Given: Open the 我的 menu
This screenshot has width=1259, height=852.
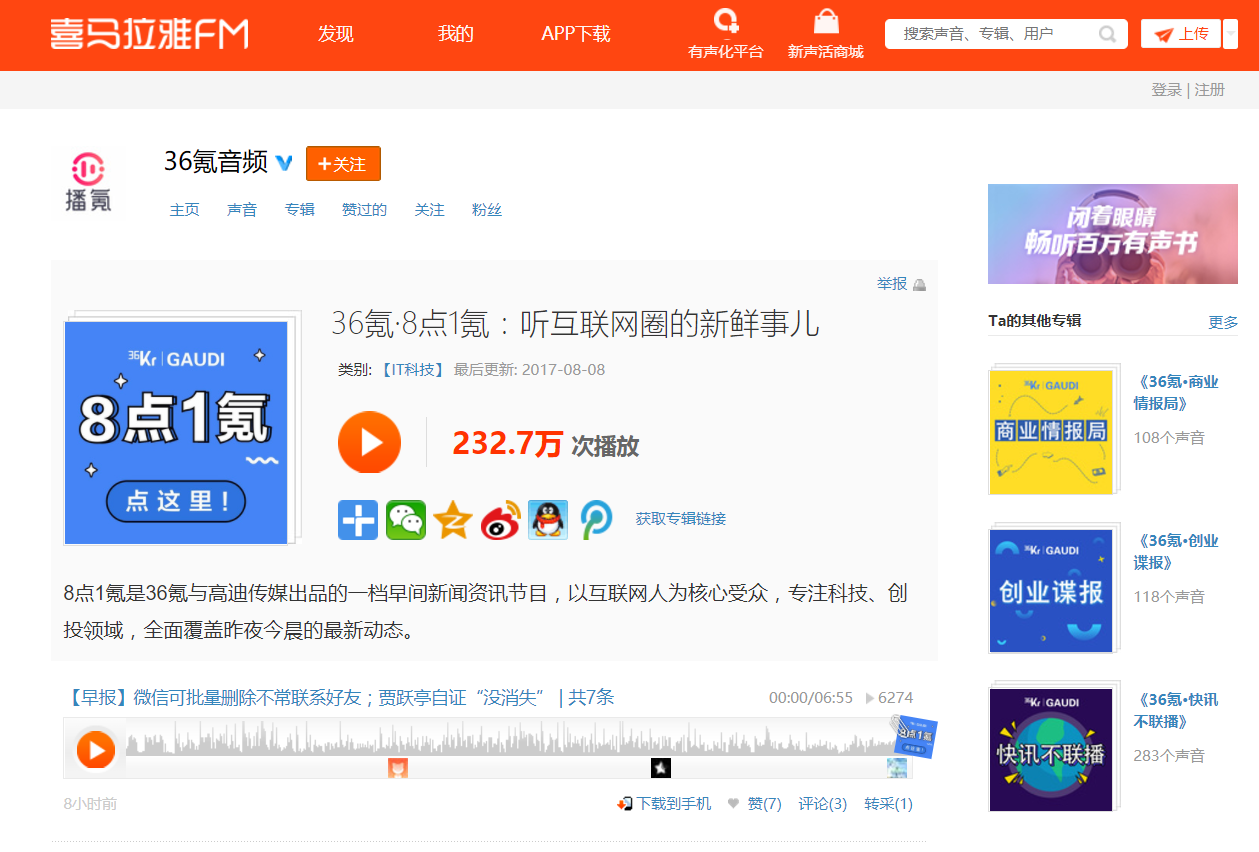Looking at the screenshot, I should pyautogui.click(x=455, y=34).
